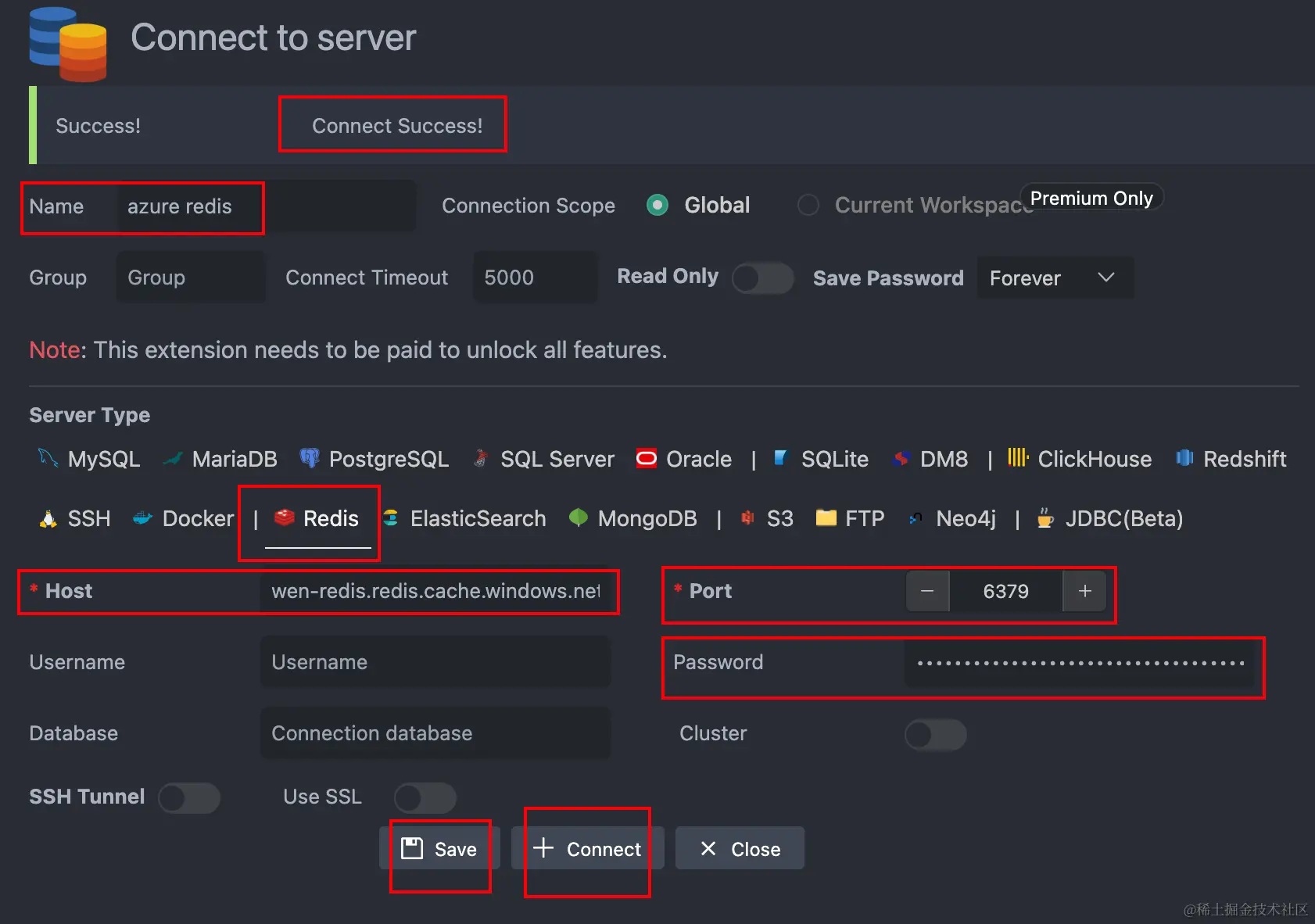1315x924 pixels.
Task: Enable the Use SSL switch
Action: click(x=425, y=797)
